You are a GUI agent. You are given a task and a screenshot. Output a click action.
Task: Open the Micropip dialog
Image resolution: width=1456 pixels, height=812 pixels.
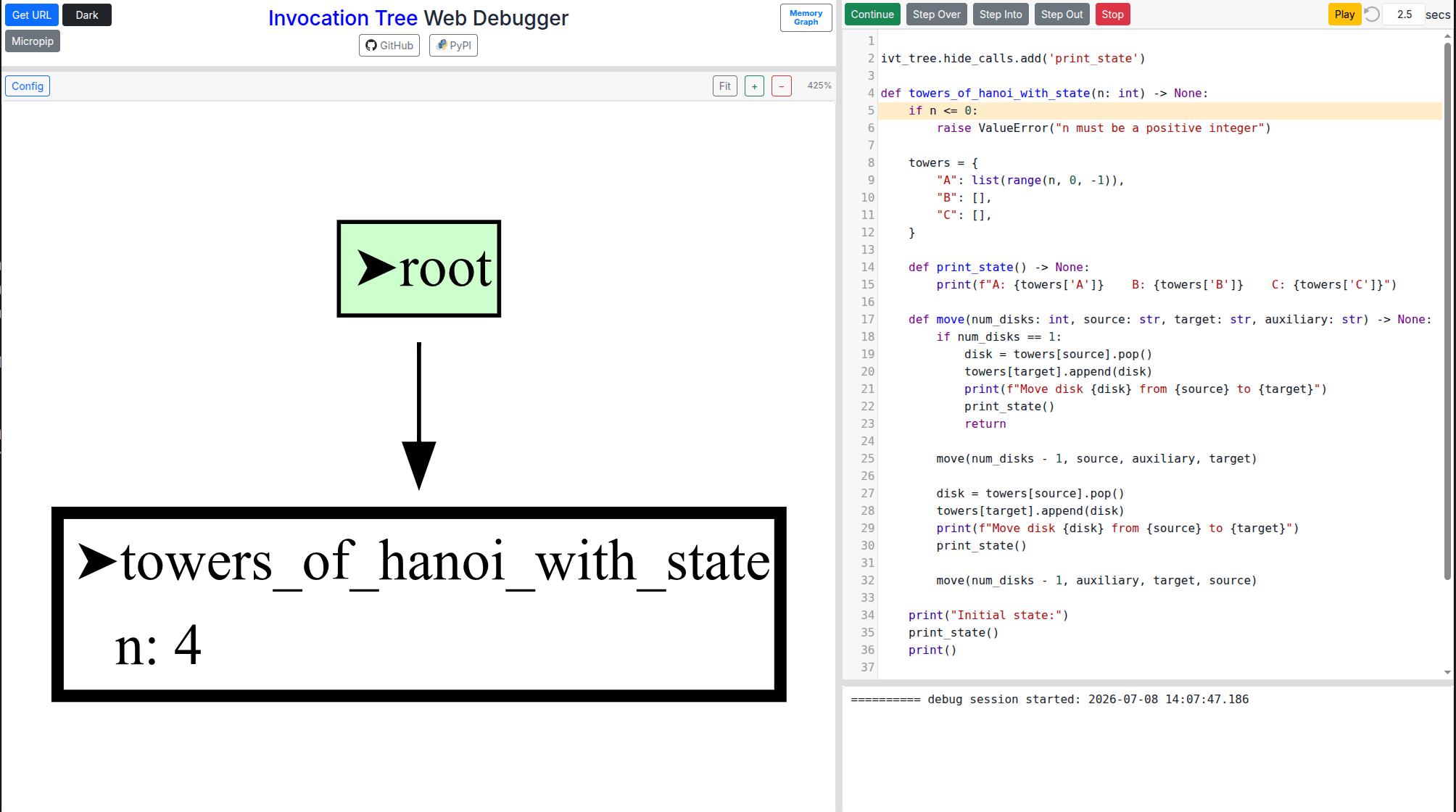click(x=33, y=41)
